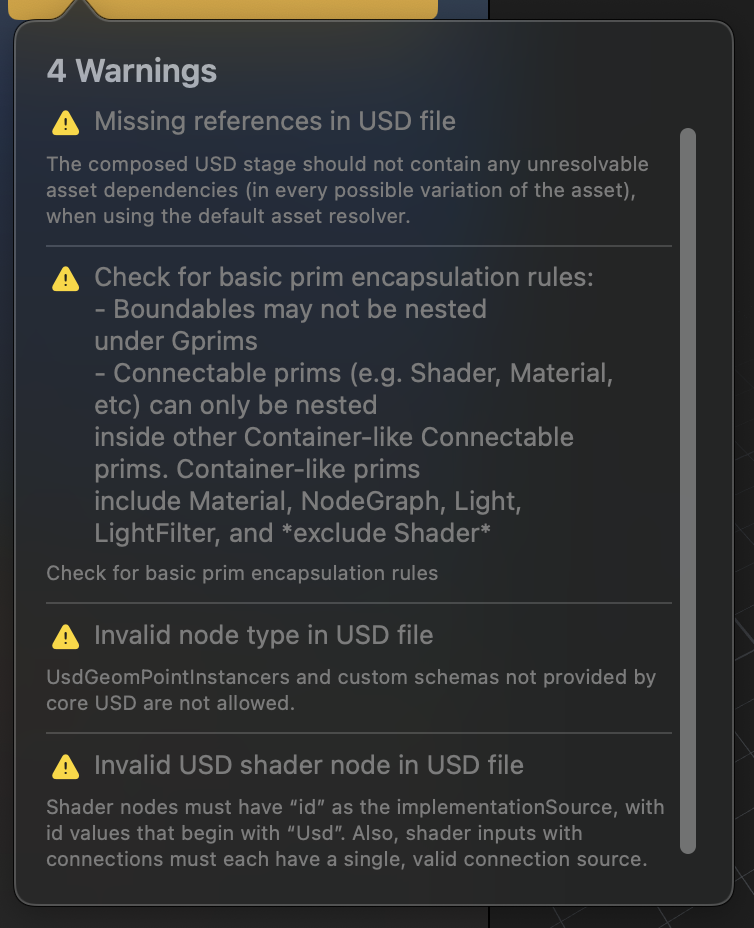Image resolution: width=754 pixels, height=928 pixels.
Task: Click the warnings list vertical scrollbar
Action: tap(687, 490)
